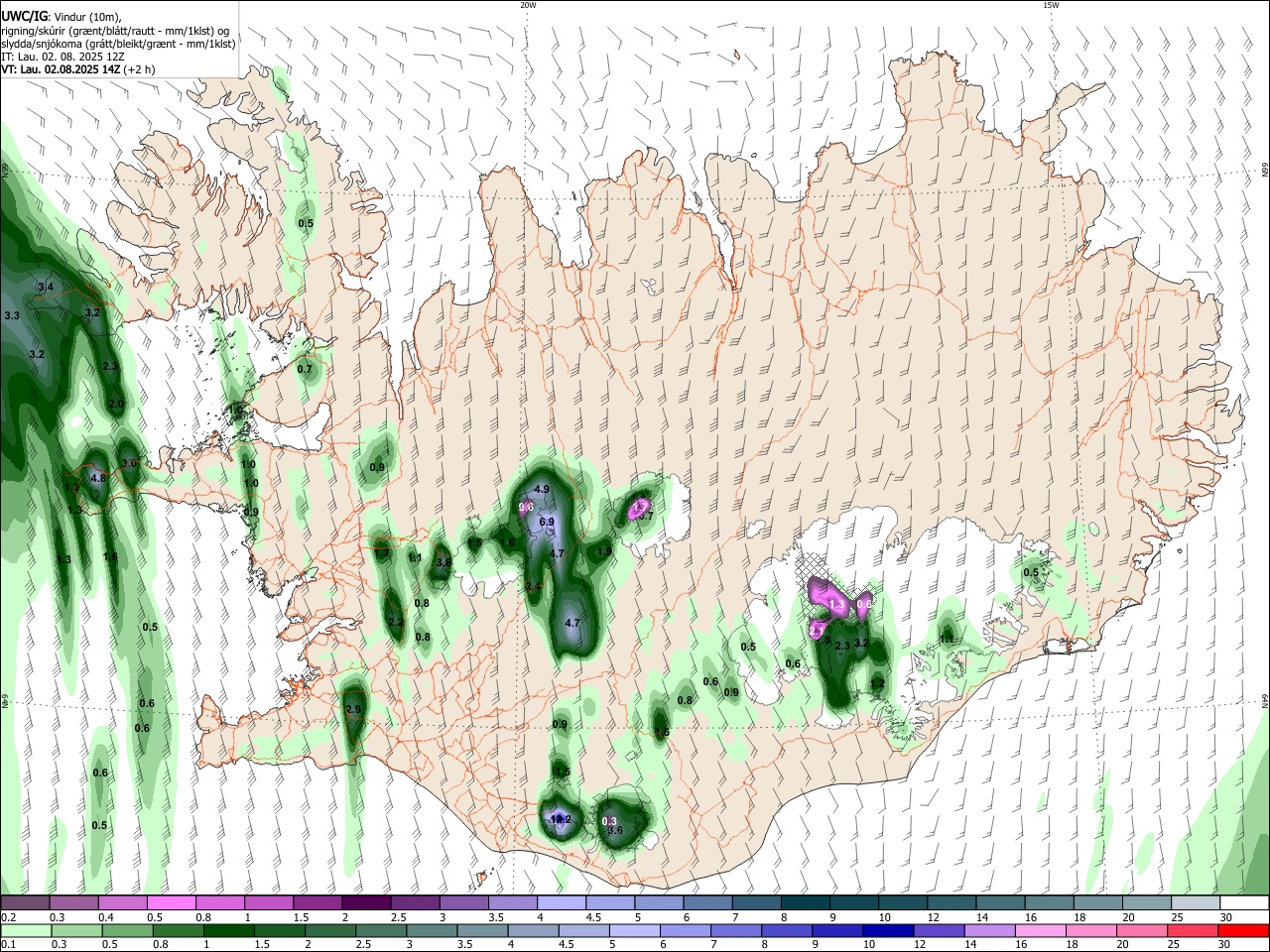Pick the lilac swatch labelled 14 in bottom legend row
Screen dimensions: 1270x952
click(x=990, y=930)
